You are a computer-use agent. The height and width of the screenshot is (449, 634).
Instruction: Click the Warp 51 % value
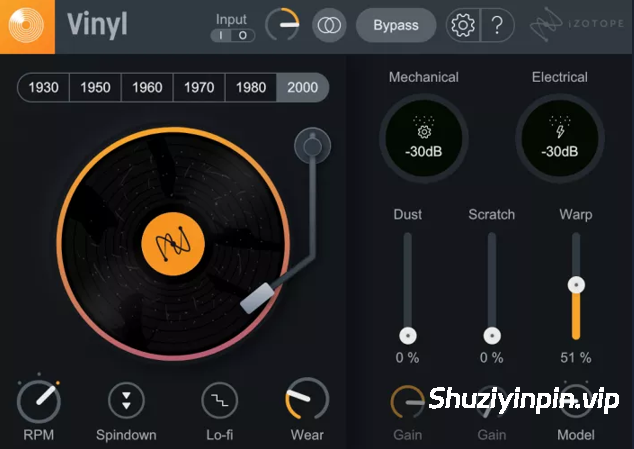click(576, 358)
